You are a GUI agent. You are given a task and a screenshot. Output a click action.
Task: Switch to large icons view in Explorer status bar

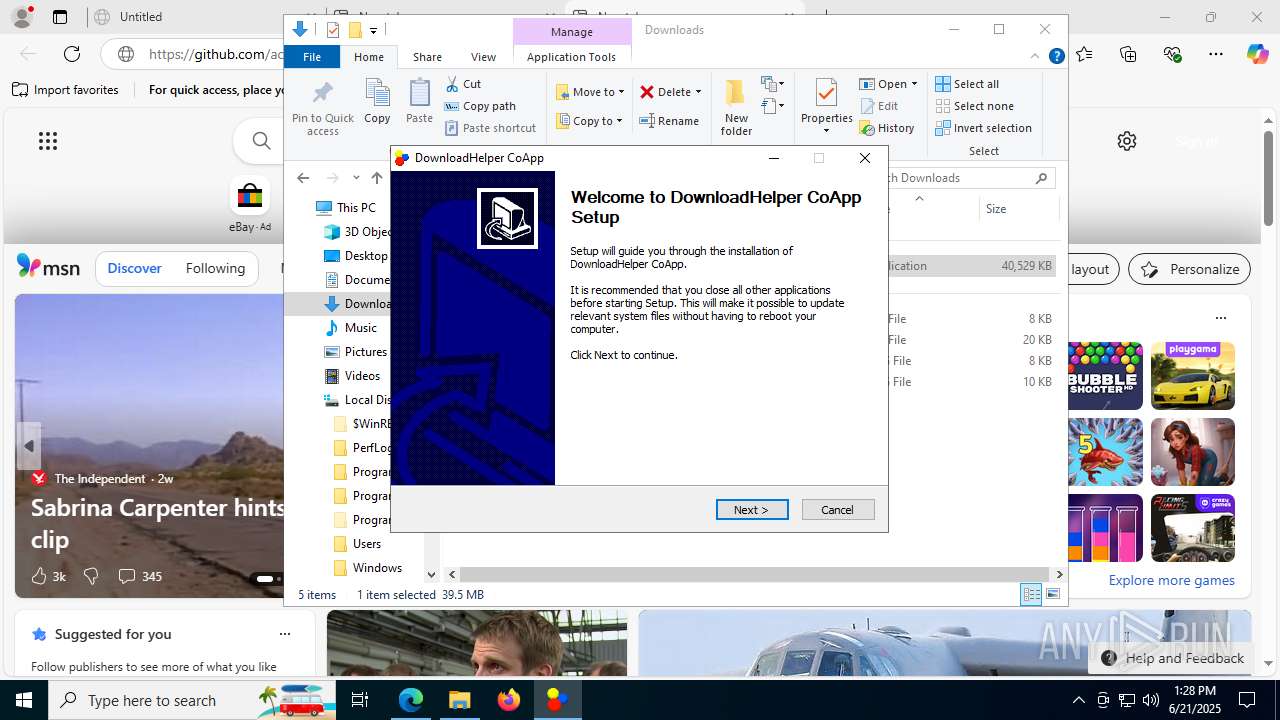tap(1053, 595)
